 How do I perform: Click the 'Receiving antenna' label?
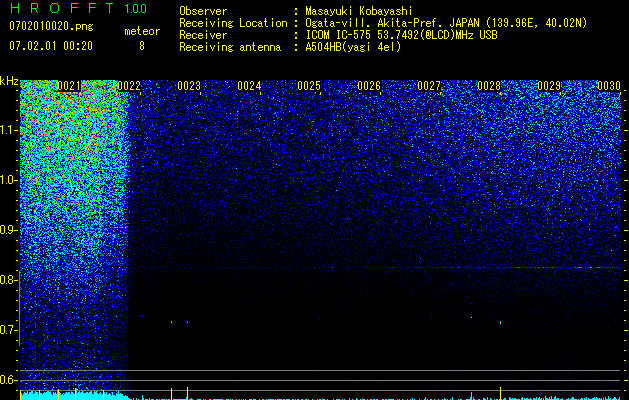click(230, 47)
